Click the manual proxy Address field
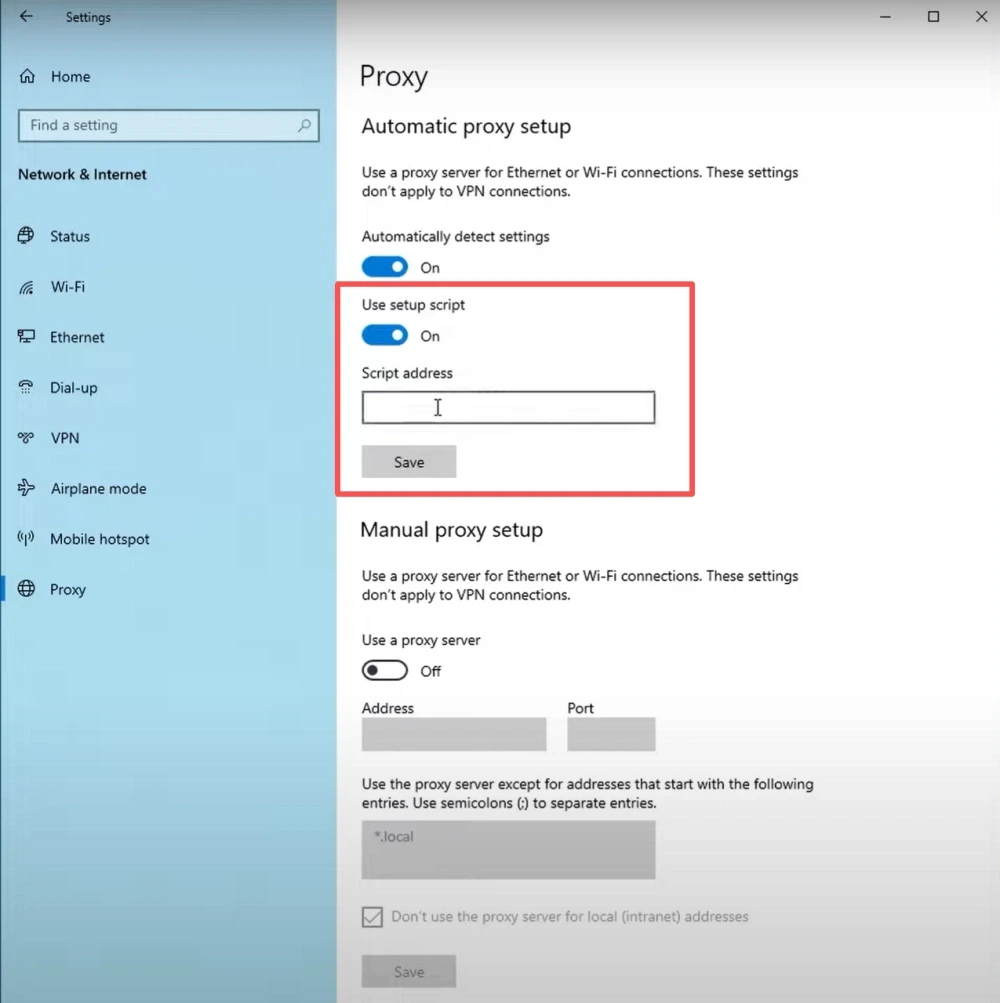This screenshot has height=1003, width=1000. pyautogui.click(x=454, y=734)
